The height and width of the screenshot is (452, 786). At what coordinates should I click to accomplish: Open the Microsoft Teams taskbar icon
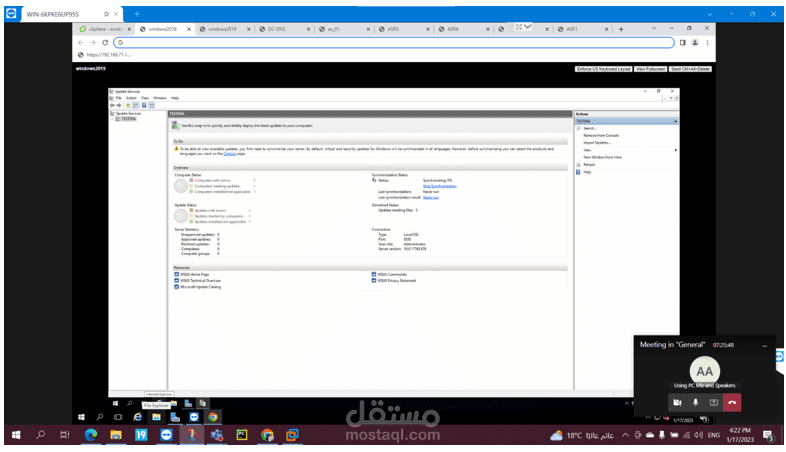(217, 435)
